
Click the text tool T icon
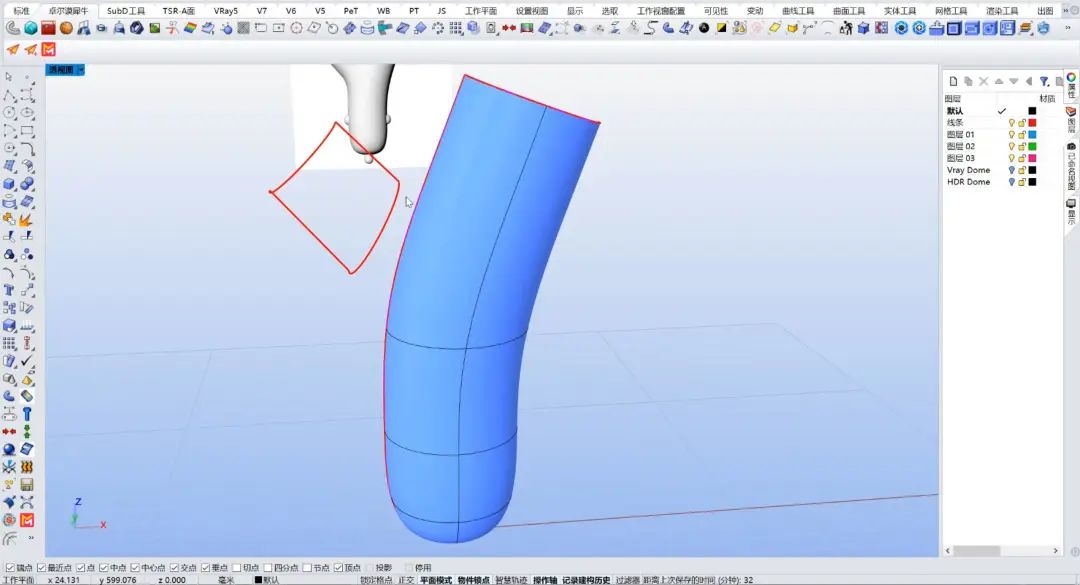9,290
